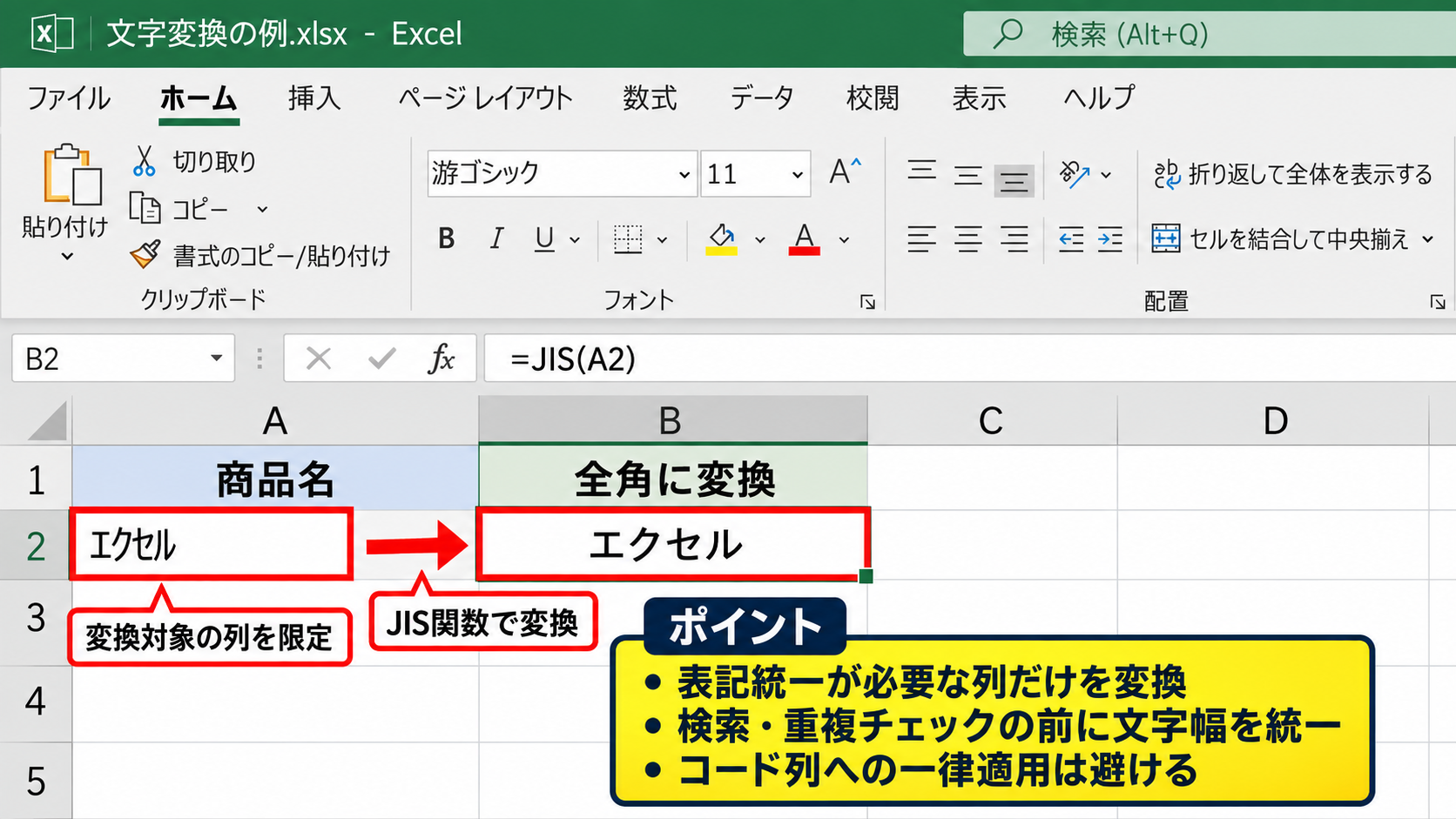Click the formula bar showing =JIS(A2)

[969, 358]
